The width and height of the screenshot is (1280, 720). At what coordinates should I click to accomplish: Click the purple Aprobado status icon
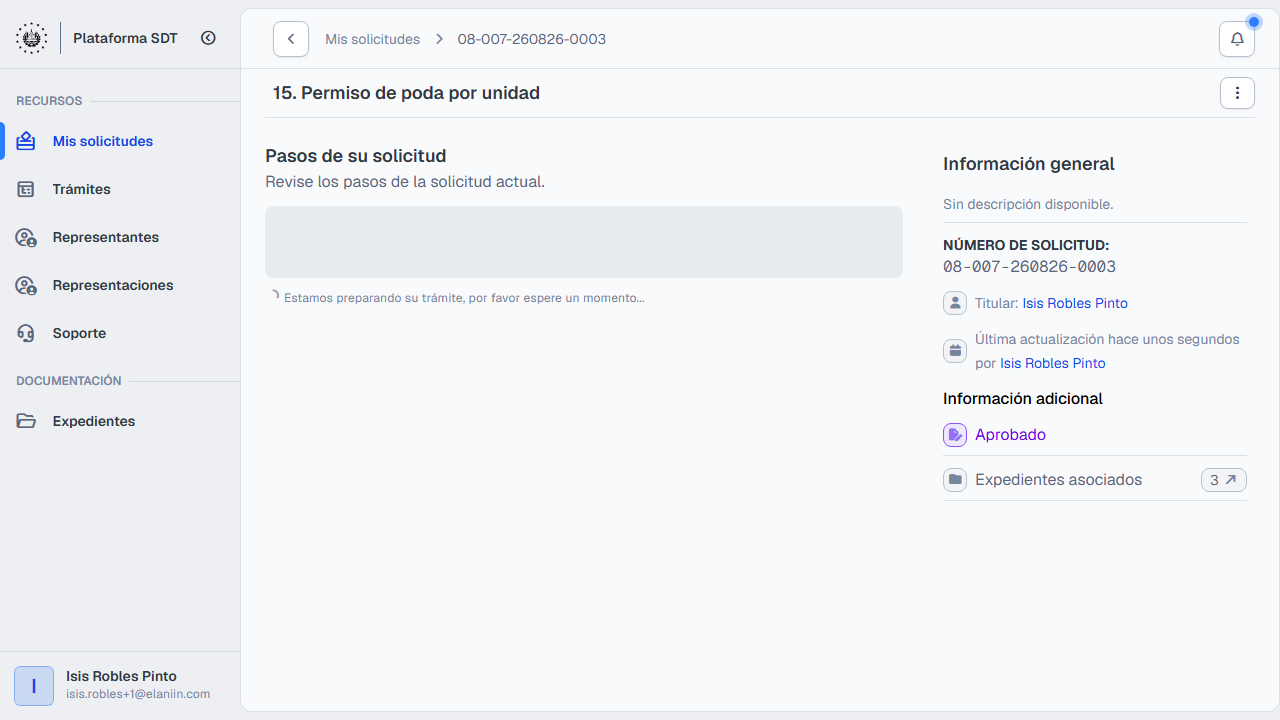(955, 435)
